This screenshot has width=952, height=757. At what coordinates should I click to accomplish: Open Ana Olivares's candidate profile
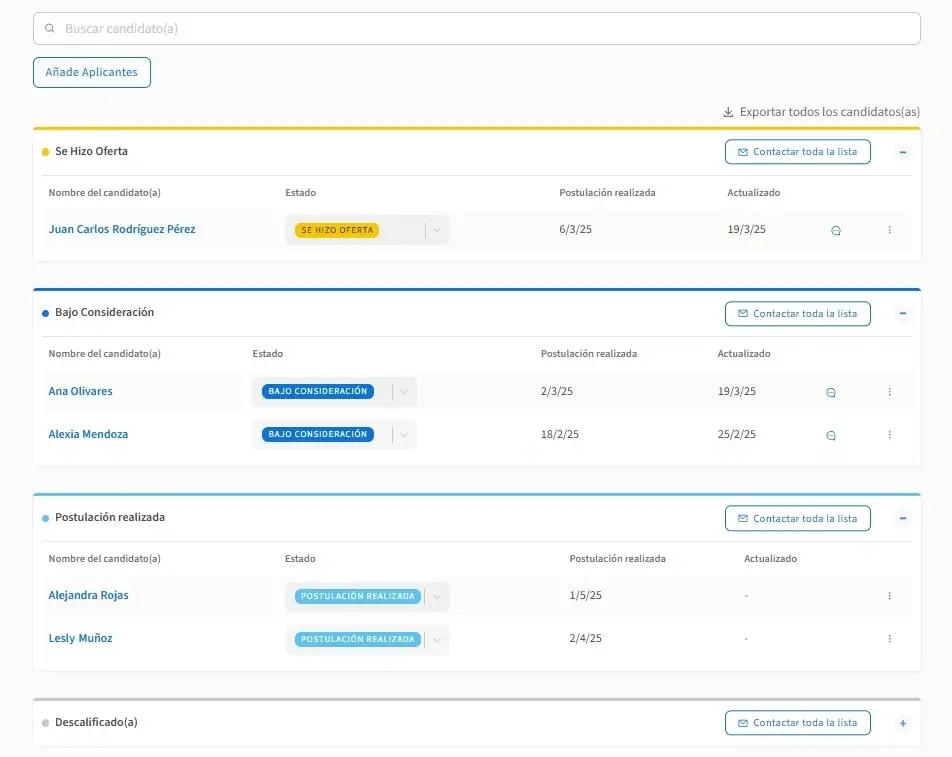coord(80,392)
